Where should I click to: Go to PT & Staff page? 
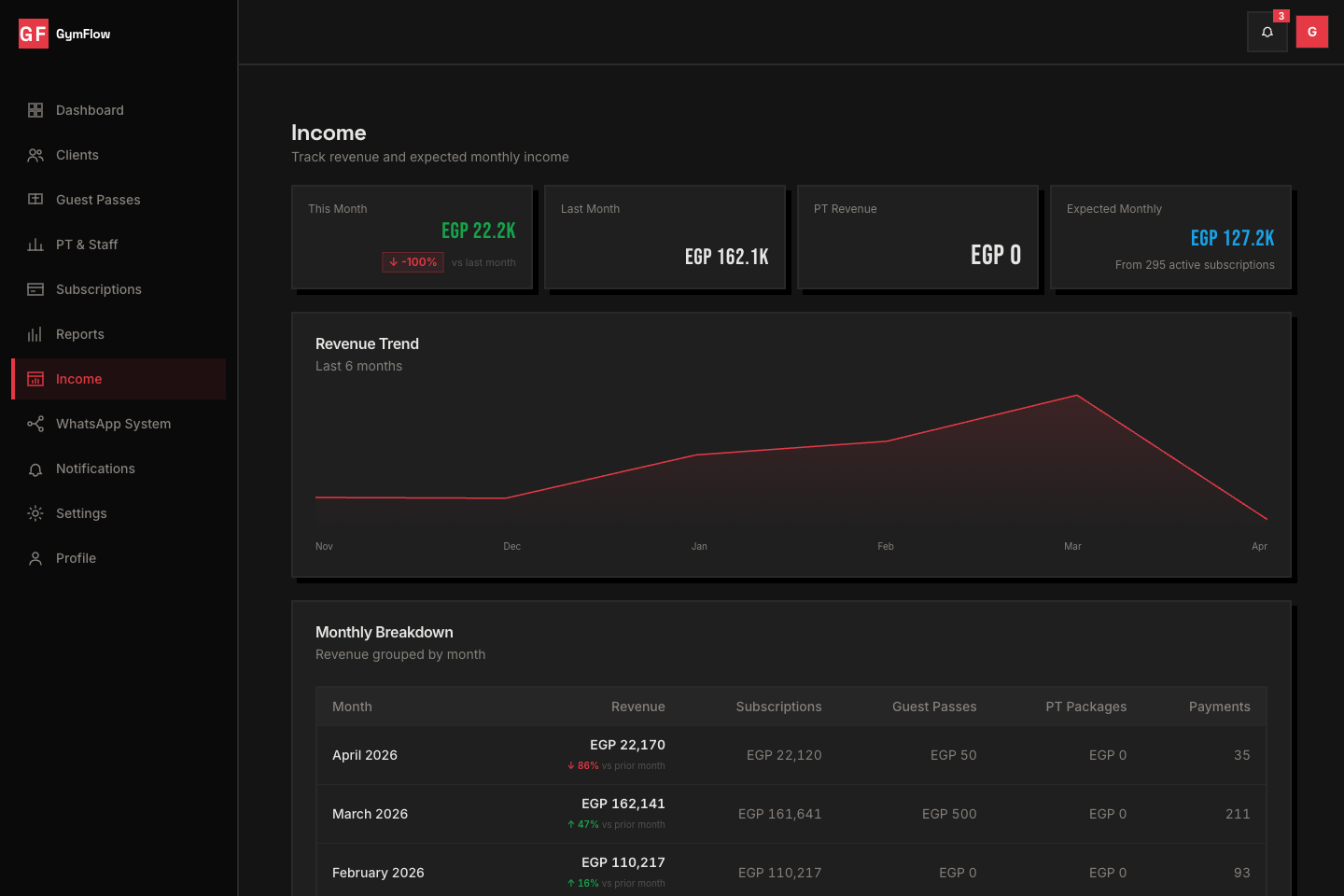(x=87, y=245)
